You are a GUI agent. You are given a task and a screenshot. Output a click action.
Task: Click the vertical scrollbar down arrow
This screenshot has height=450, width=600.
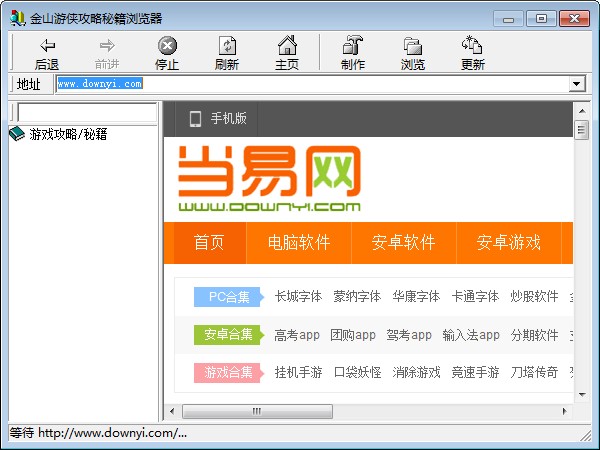[582, 395]
